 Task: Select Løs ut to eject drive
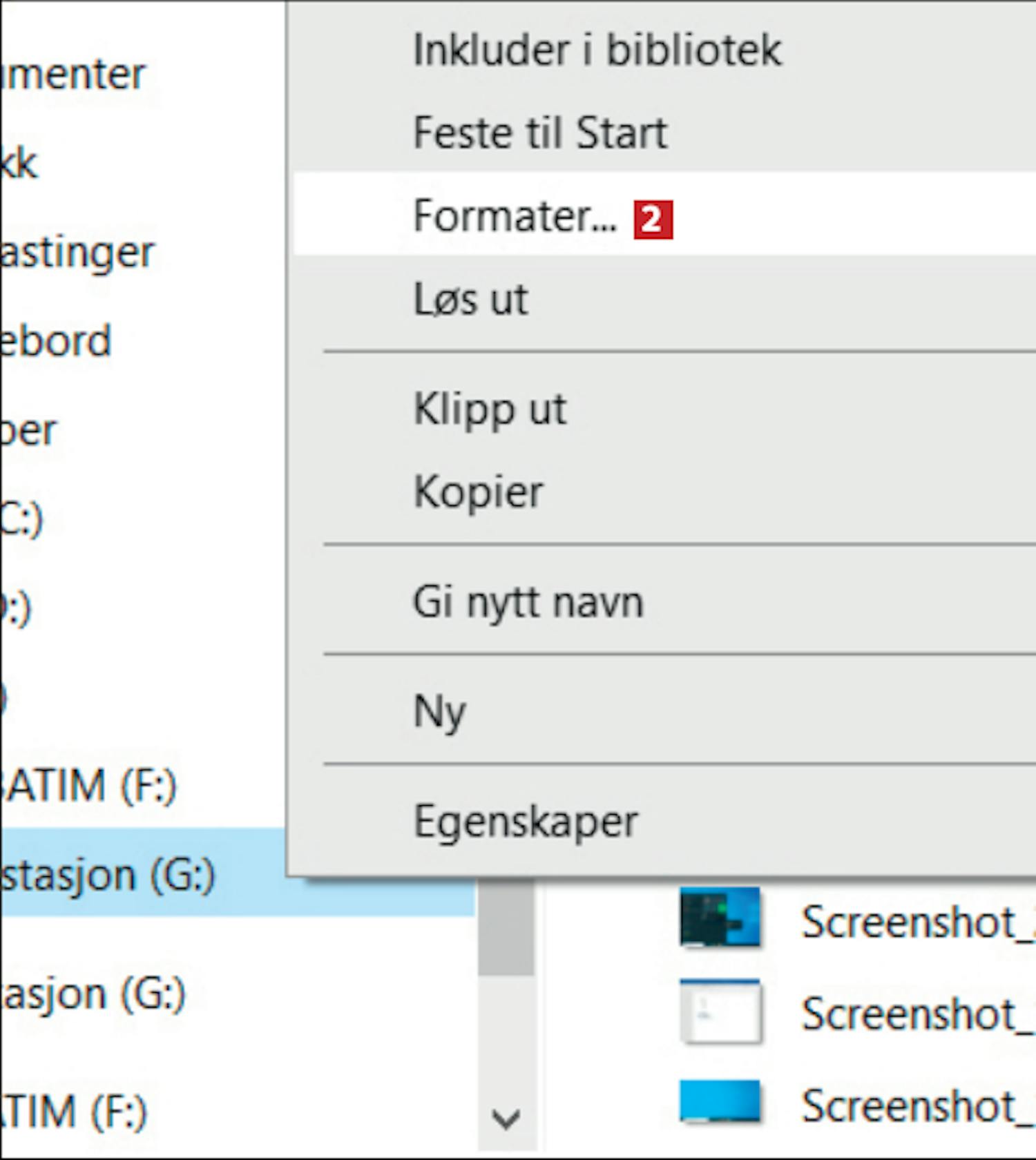(x=471, y=300)
